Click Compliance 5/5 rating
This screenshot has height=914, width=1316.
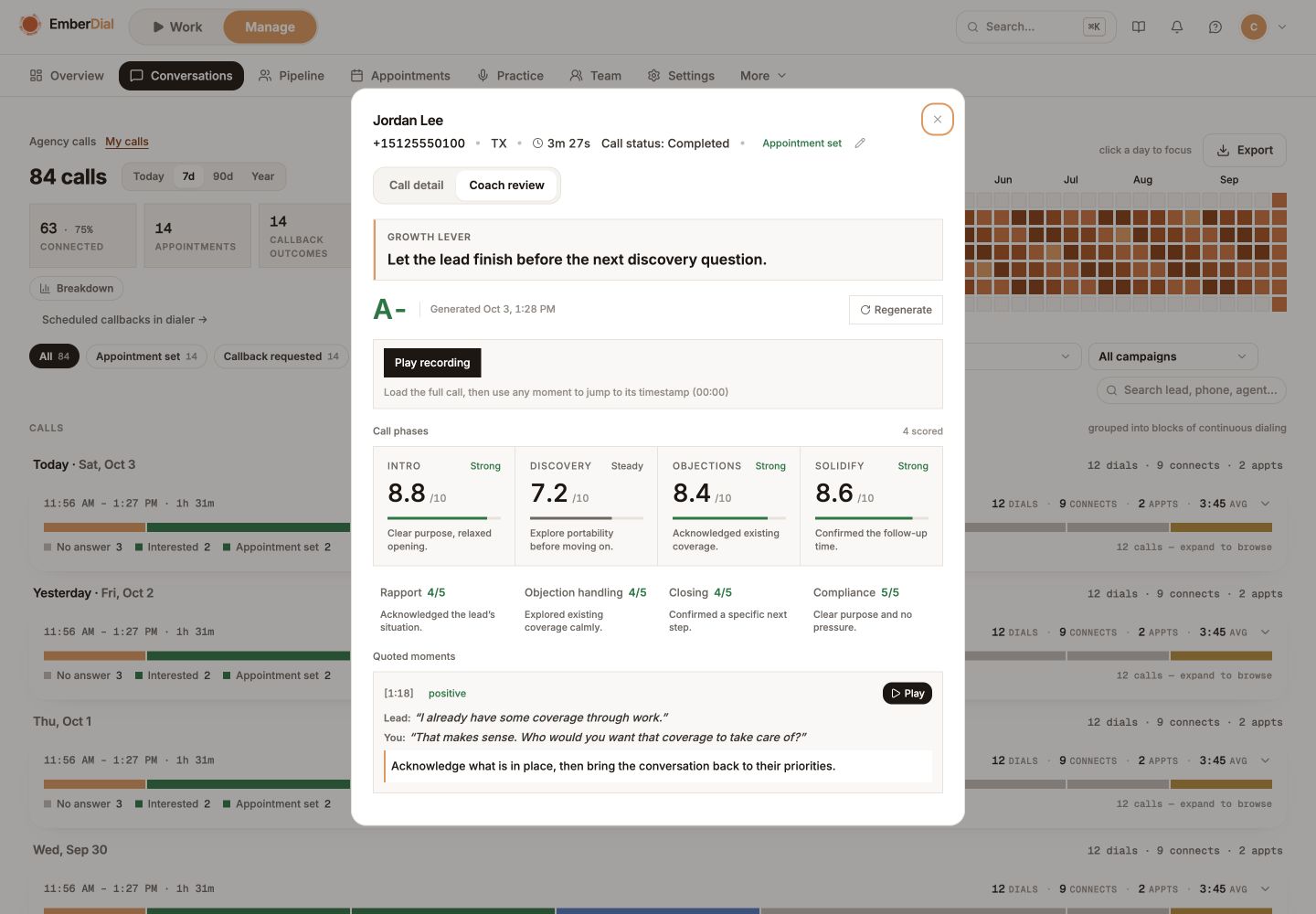(856, 592)
